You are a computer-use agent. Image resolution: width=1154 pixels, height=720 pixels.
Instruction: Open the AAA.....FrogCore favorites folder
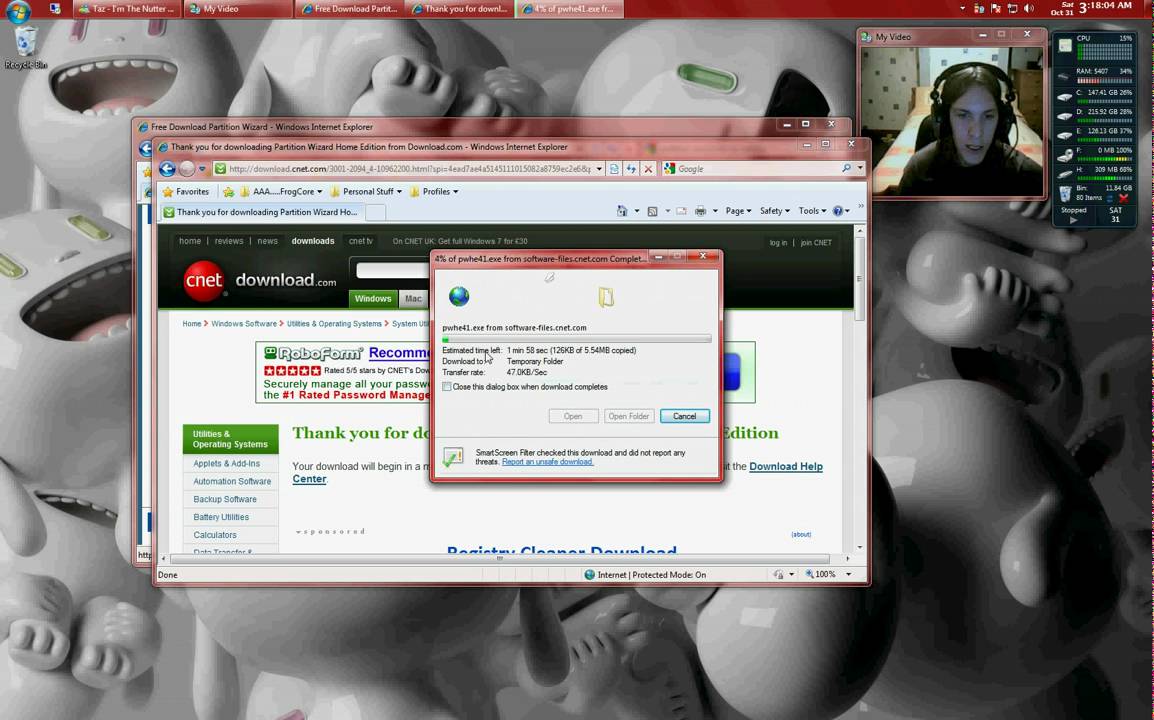pos(280,191)
